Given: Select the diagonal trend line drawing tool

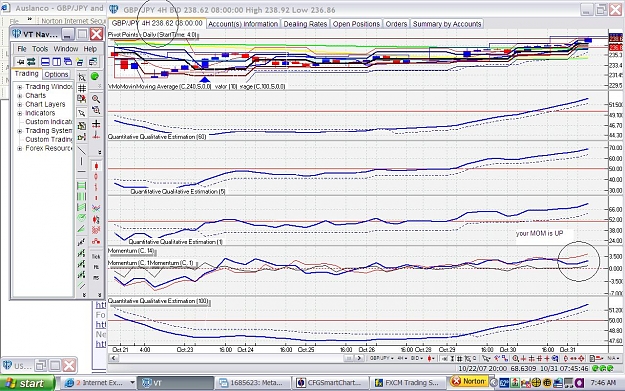Looking at the screenshot, I should coord(82,151).
